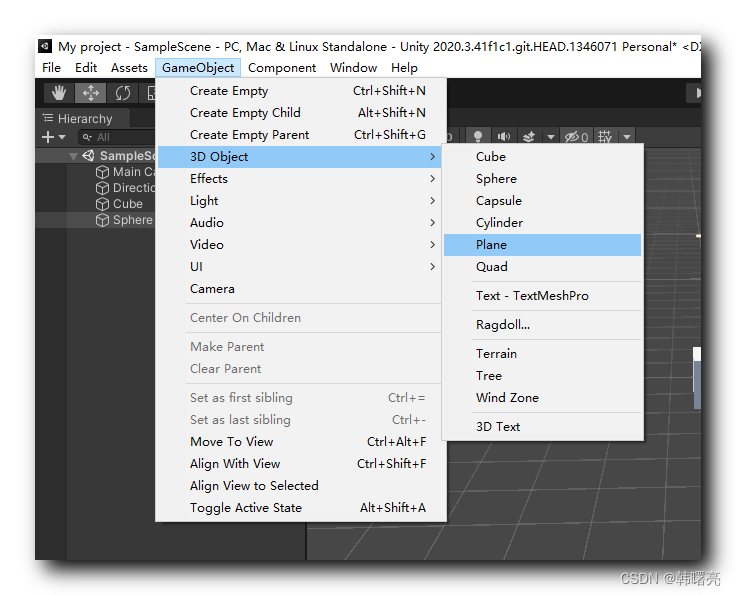Collapse the SampleScene tree arrow
The width and height of the screenshot is (736, 595).
tap(73, 156)
